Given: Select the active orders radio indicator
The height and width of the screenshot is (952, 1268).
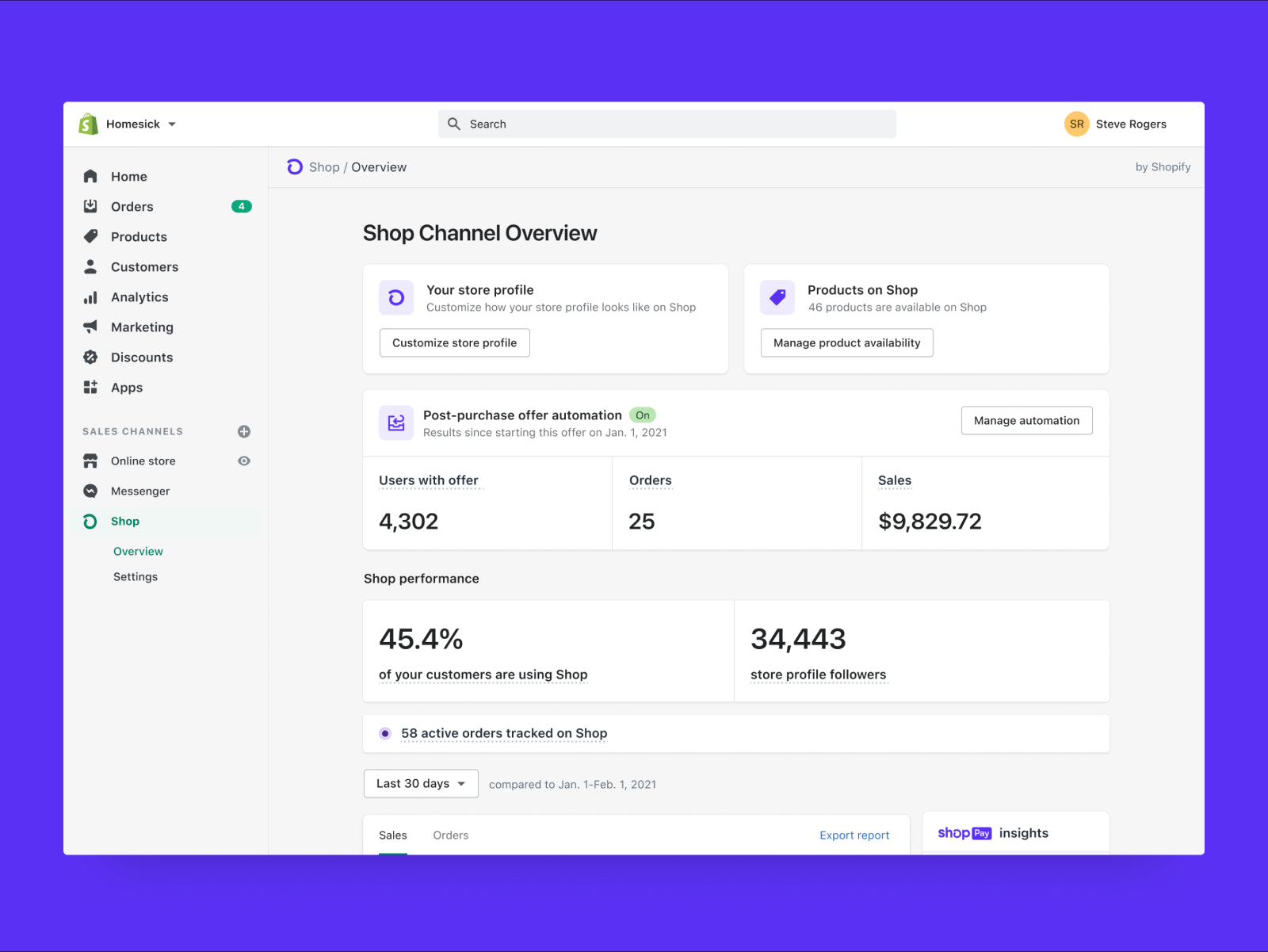Looking at the screenshot, I should tap(385, 733).
